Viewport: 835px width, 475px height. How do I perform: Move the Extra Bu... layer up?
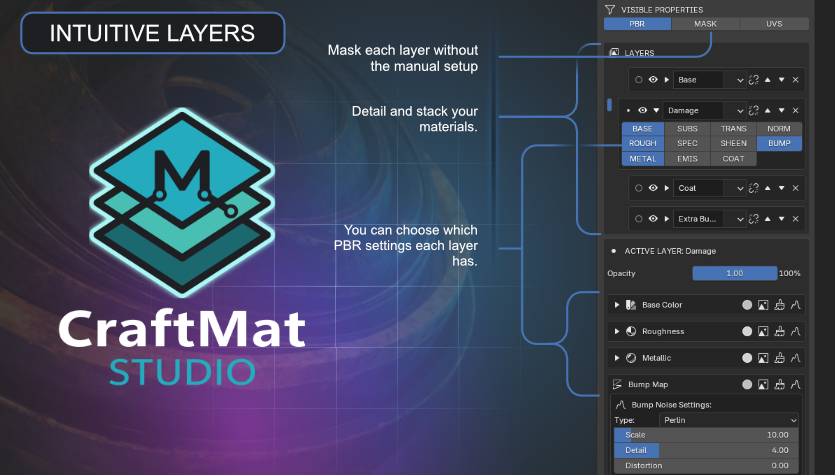tap(767, 219)
